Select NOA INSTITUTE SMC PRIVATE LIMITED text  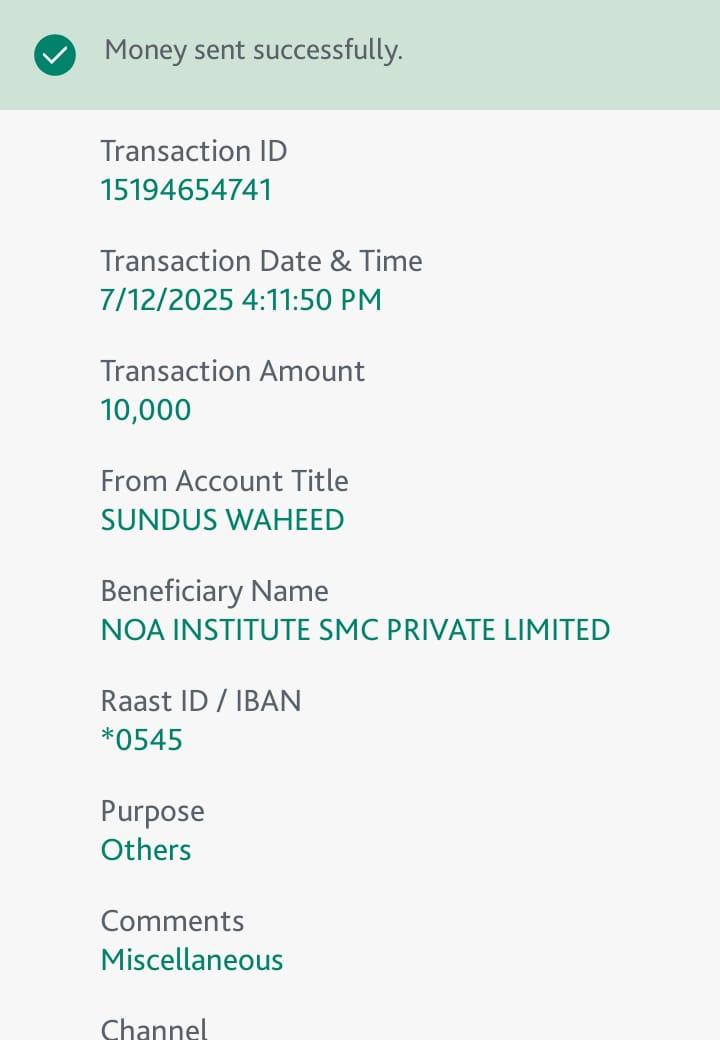[x=355, y=630]
